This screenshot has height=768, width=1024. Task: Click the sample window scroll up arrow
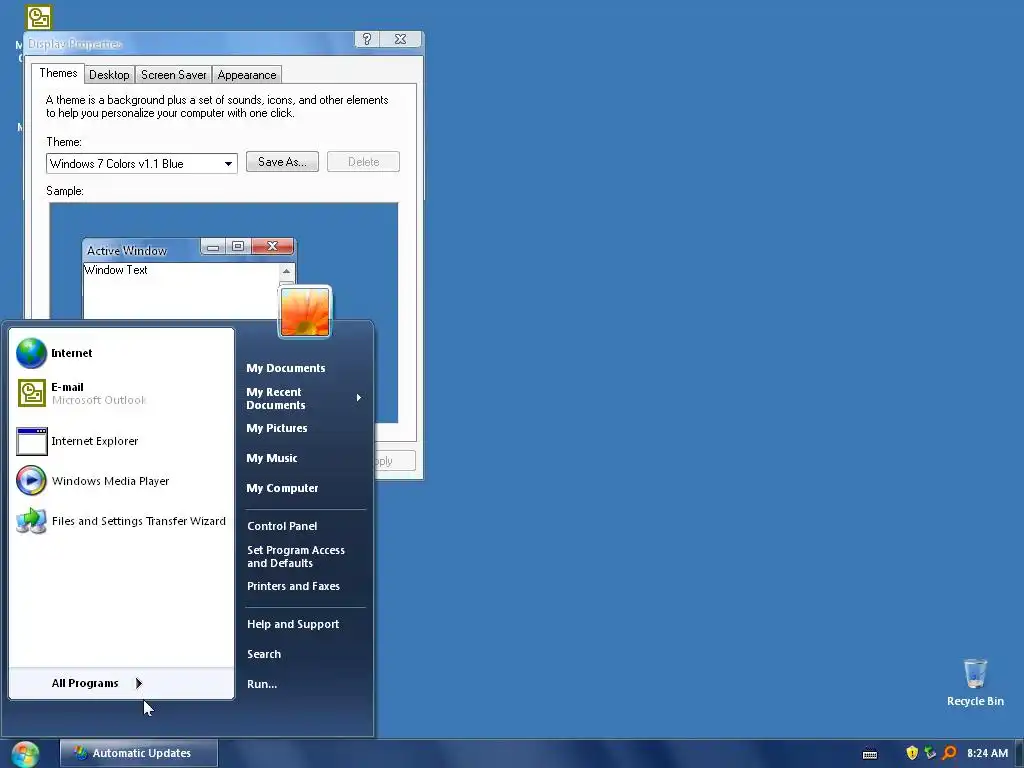coord(287,271)
